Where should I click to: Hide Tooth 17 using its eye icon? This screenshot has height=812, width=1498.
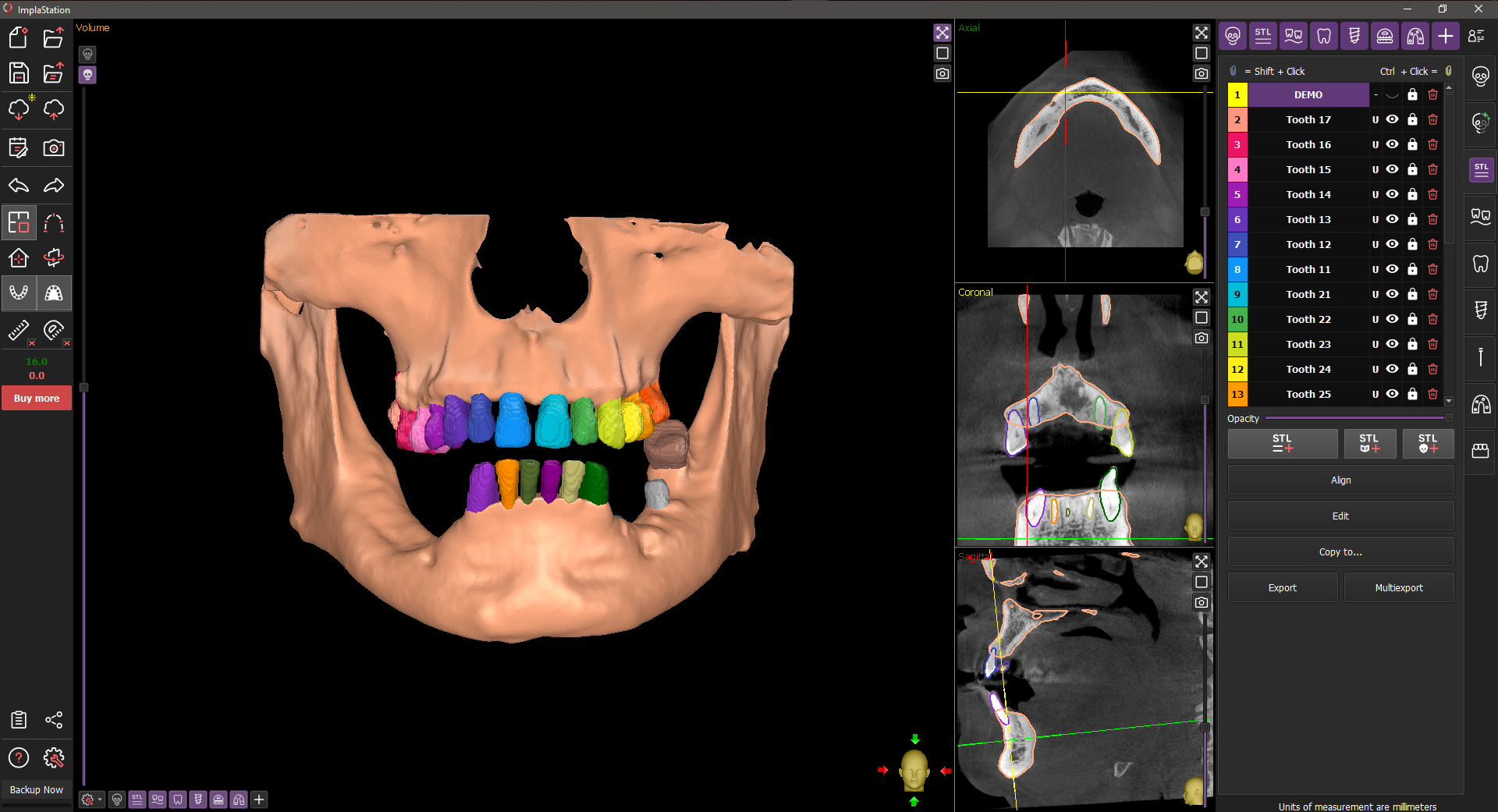pyautogui.click(x=1392, y=119)
